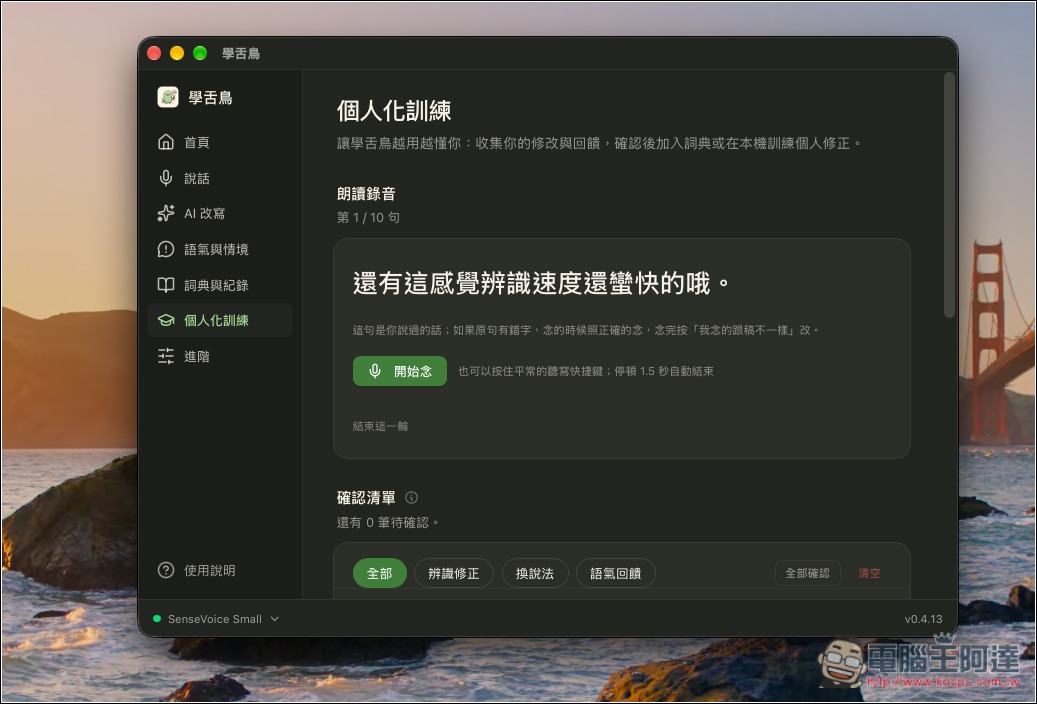Open AI 改寫 in the sidebar
Screen dimensions: 1037x704
coord(220,213)
